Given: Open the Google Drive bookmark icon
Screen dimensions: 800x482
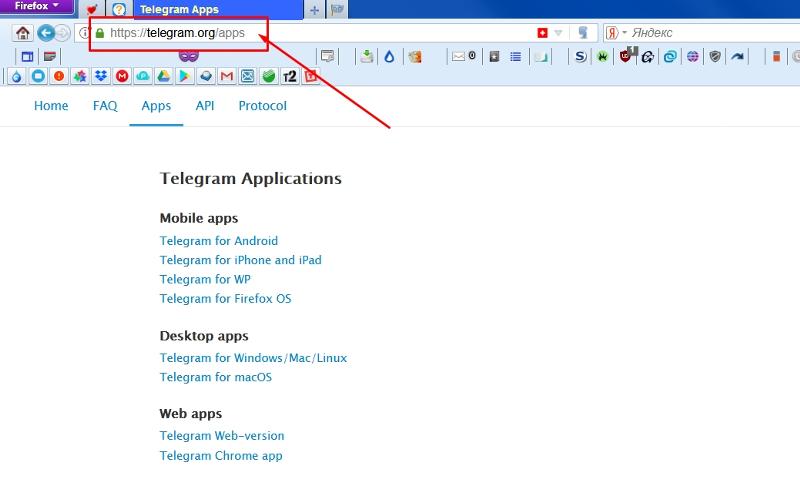Looking at the screenshot, I should click(x=164, y=77).
